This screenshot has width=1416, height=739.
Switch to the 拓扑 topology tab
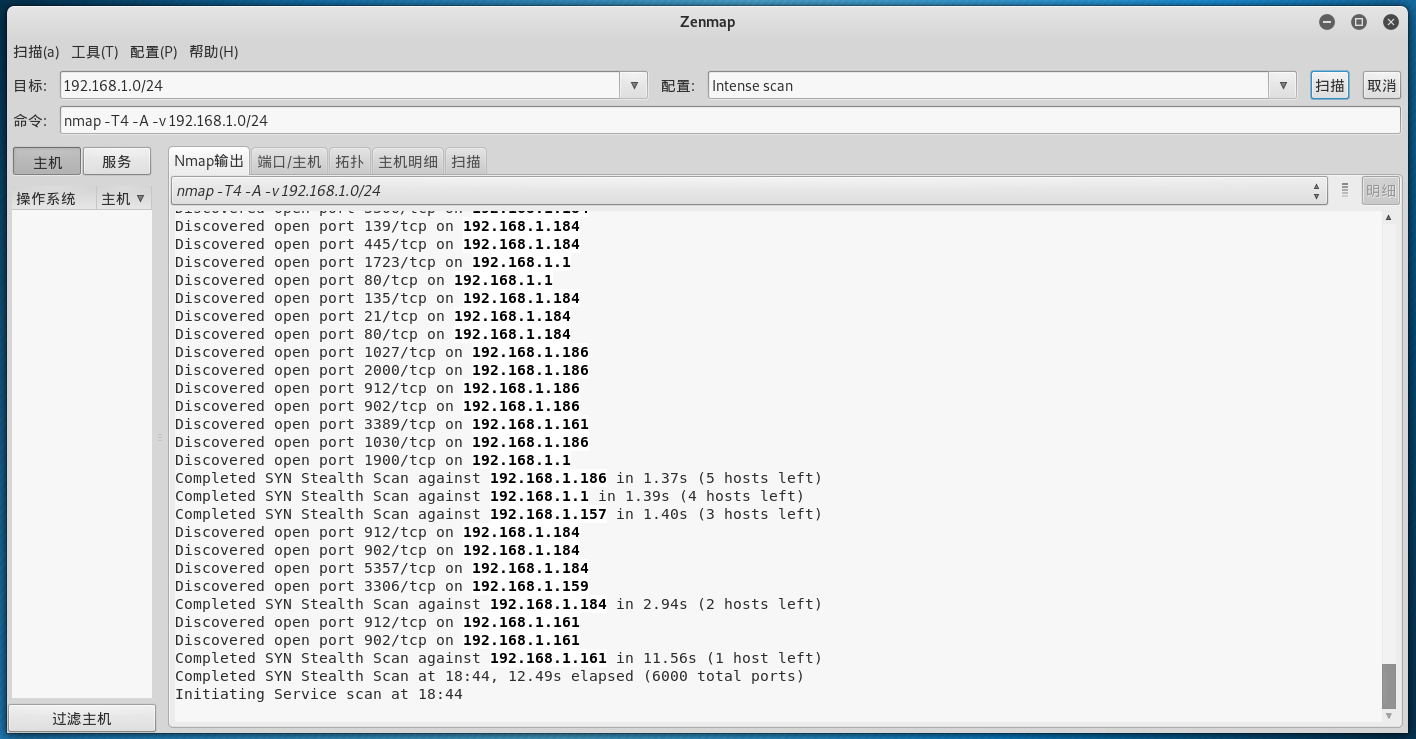click(x=350, y=161)
